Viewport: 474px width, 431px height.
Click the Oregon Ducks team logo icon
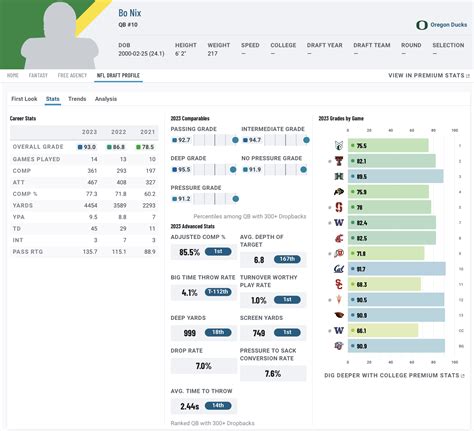pos(422,25)
